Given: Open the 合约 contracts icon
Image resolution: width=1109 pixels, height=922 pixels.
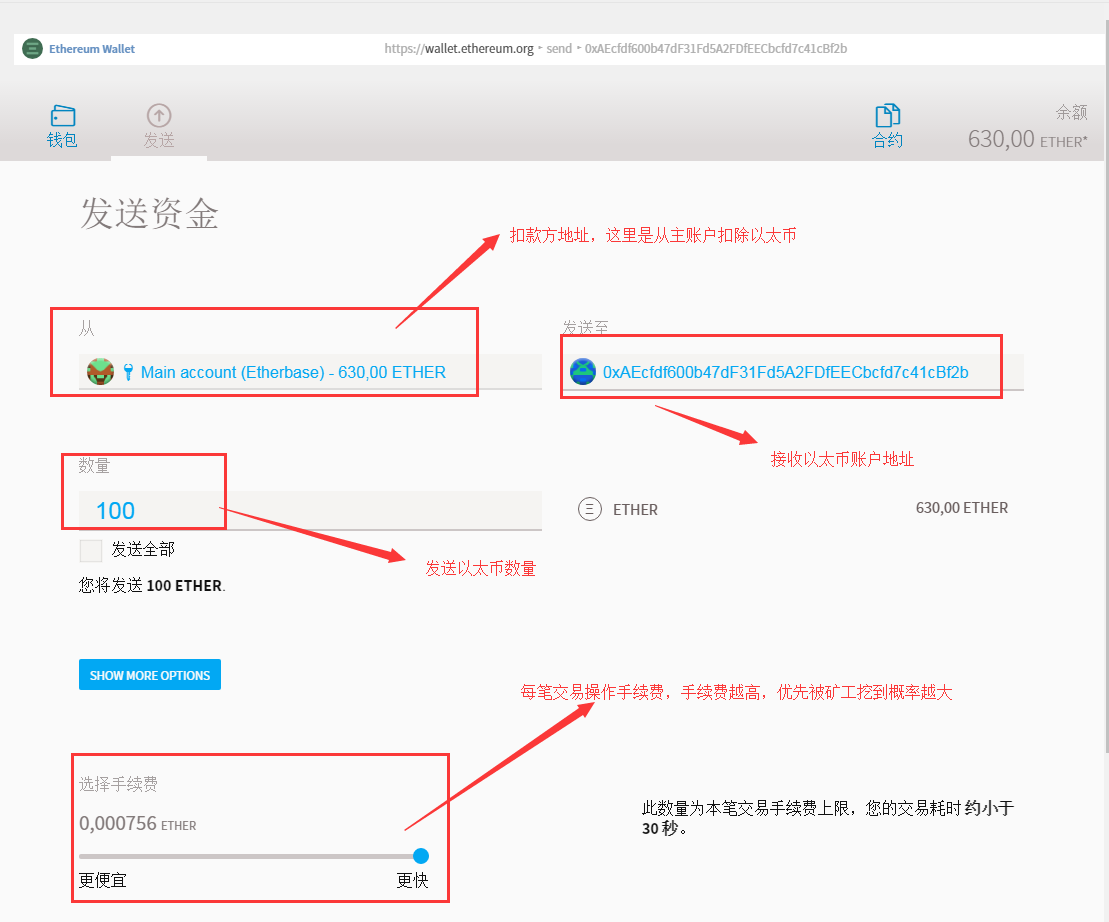Looking at the screenshot, I should (887, 116).
